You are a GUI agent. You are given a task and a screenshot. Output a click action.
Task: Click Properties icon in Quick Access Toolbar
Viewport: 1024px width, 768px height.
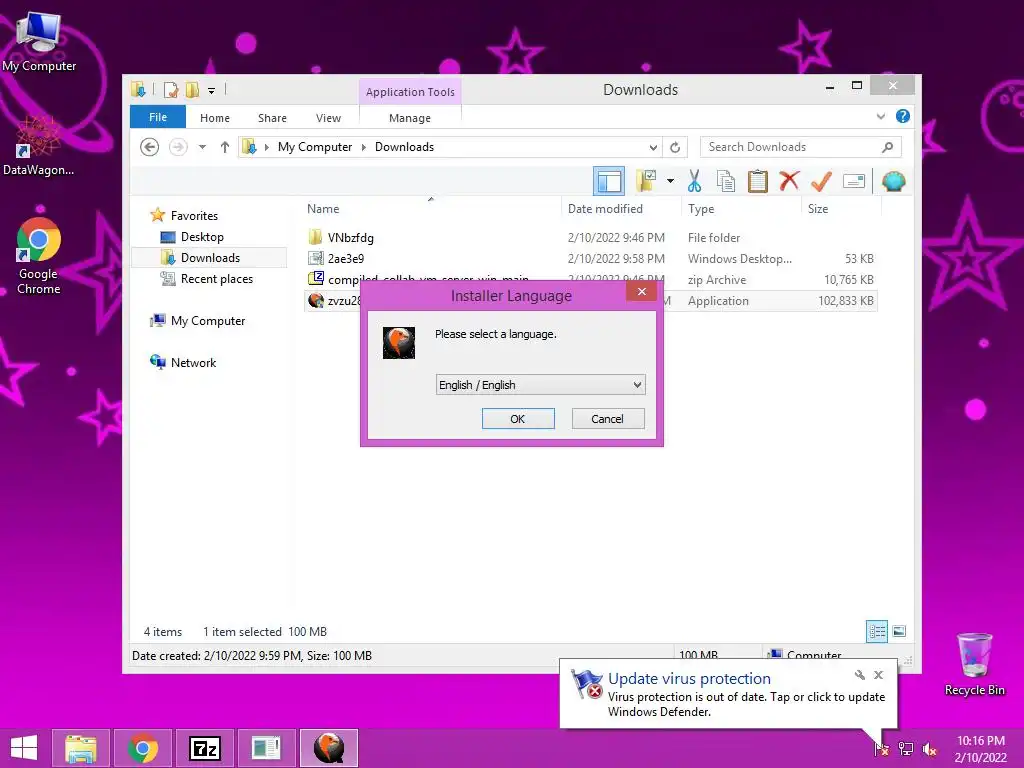[x=171, y=89]
